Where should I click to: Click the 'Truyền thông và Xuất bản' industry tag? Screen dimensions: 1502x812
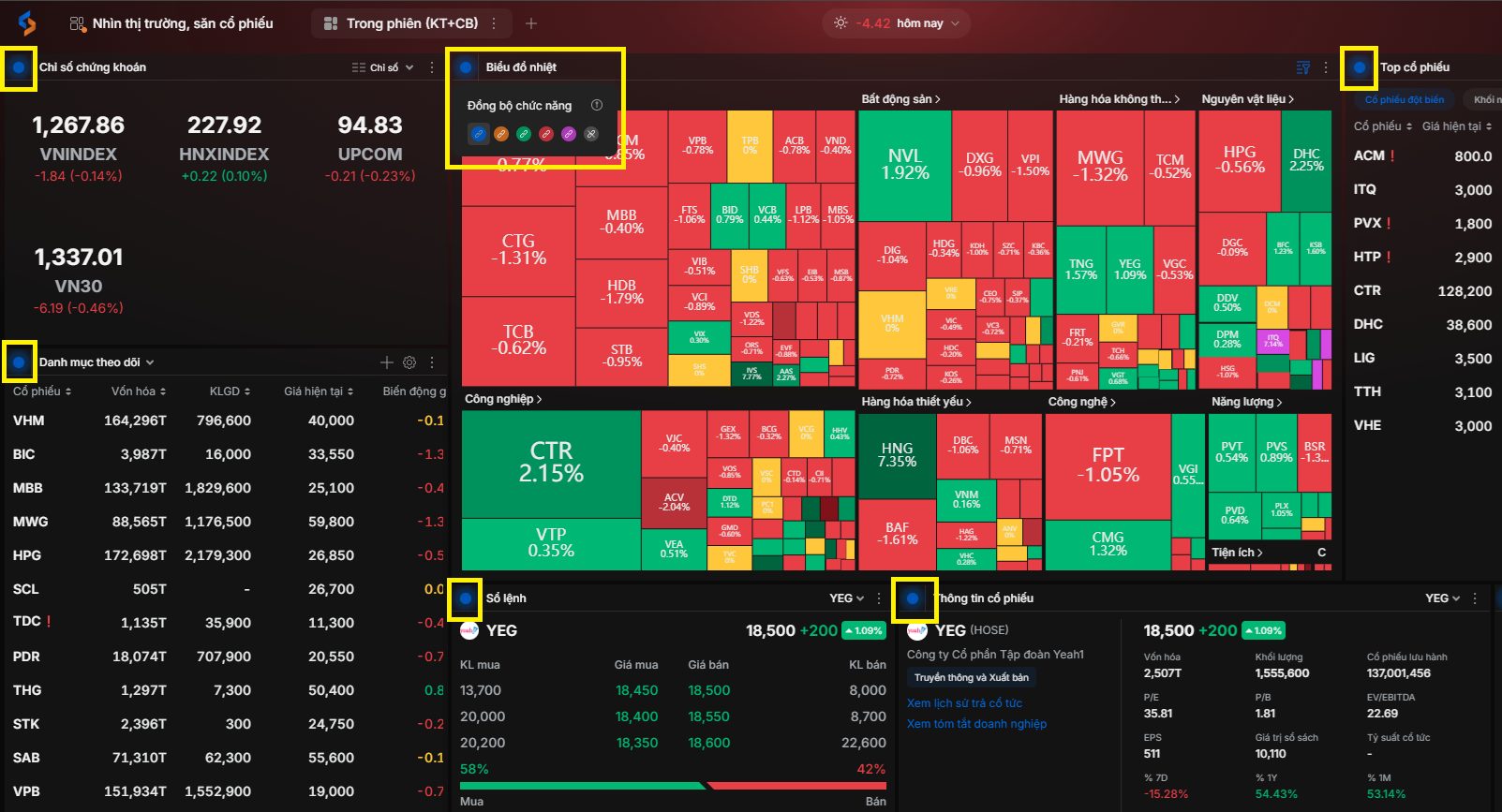tap(972, 677)
